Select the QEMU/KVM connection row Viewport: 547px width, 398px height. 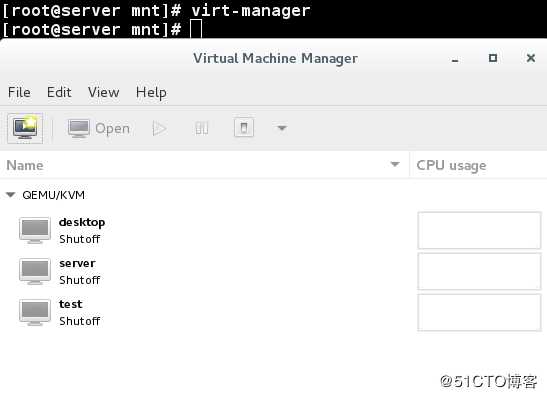(x=274, y=195)
